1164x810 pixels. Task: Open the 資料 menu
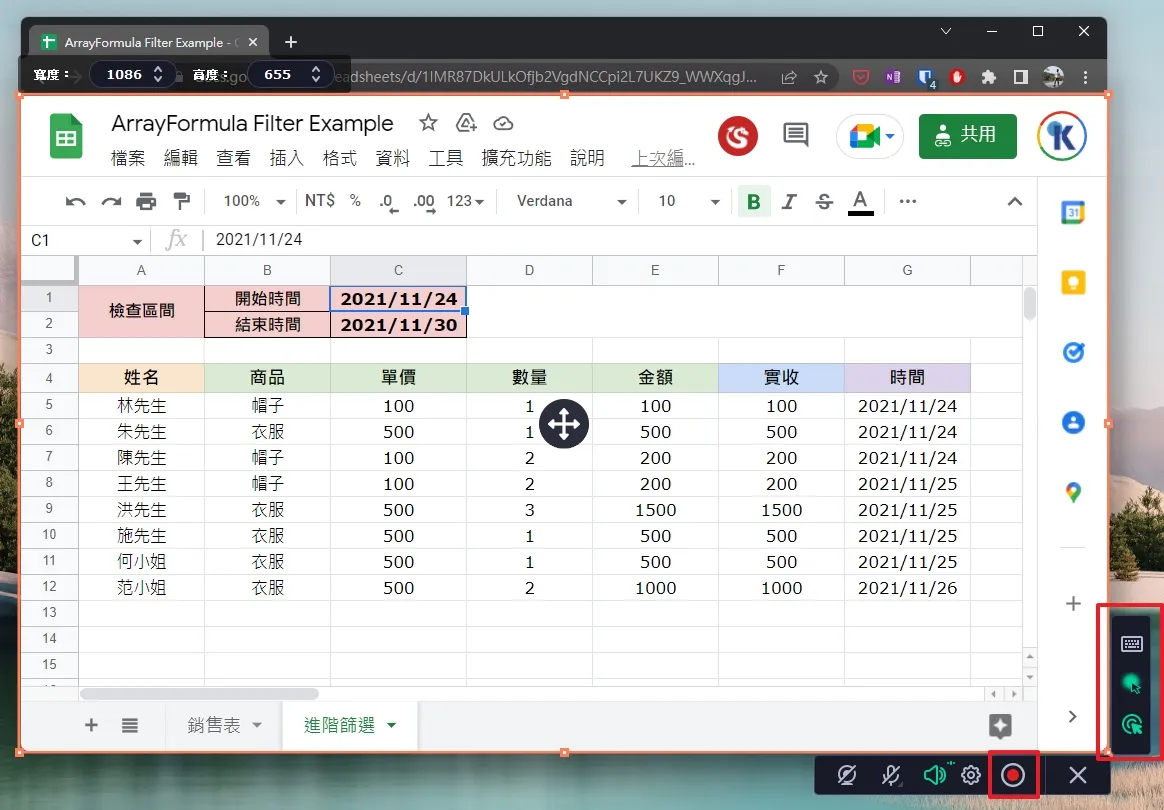[x=393, y=158]
